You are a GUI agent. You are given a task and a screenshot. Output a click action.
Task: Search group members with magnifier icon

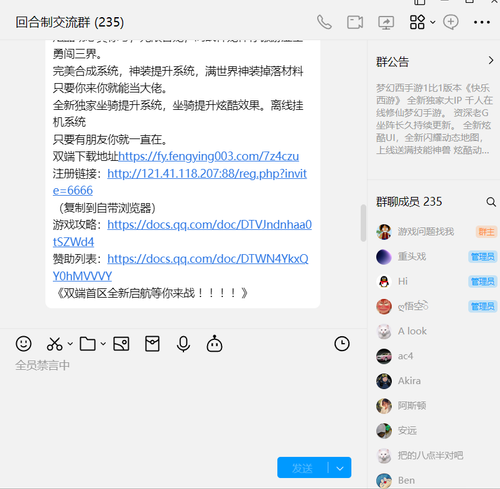coord(491,202)
